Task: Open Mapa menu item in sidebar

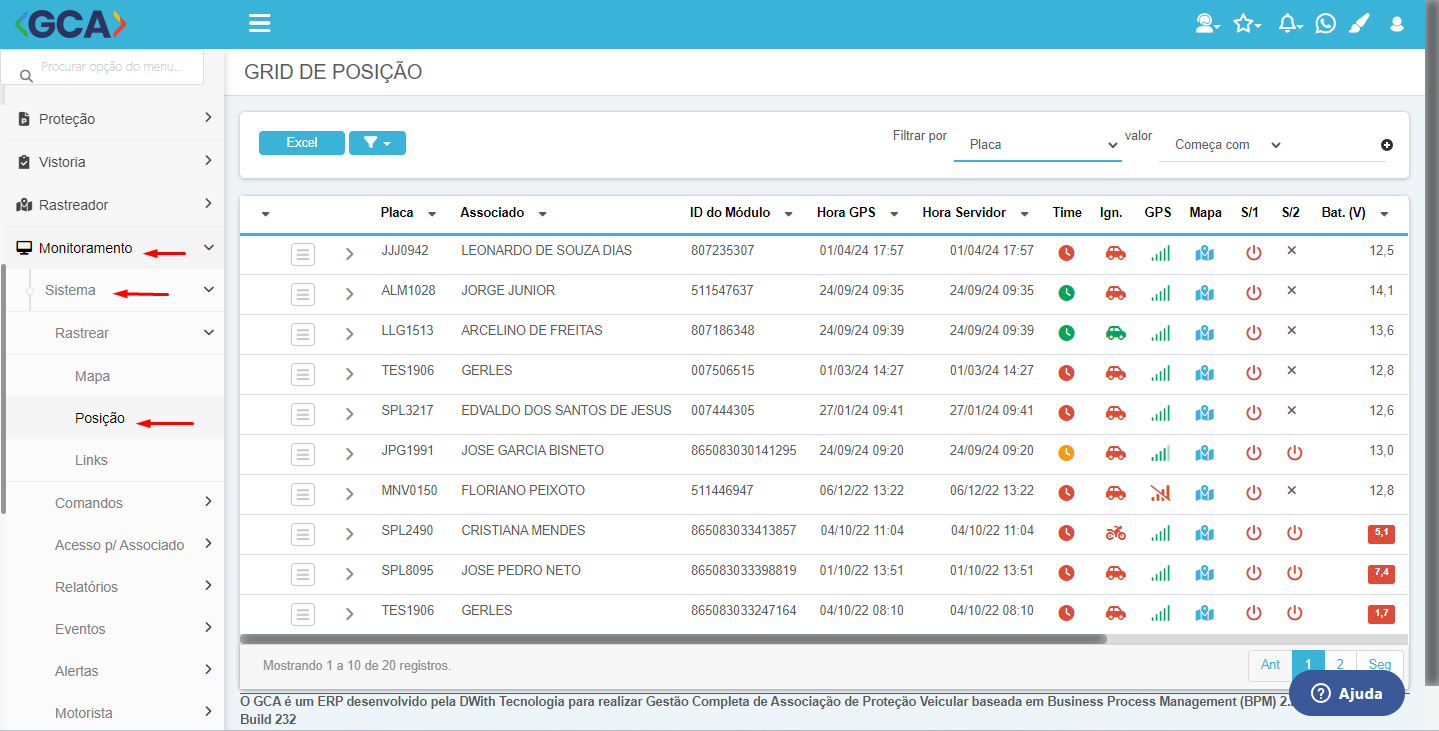Action: point(92,377)
